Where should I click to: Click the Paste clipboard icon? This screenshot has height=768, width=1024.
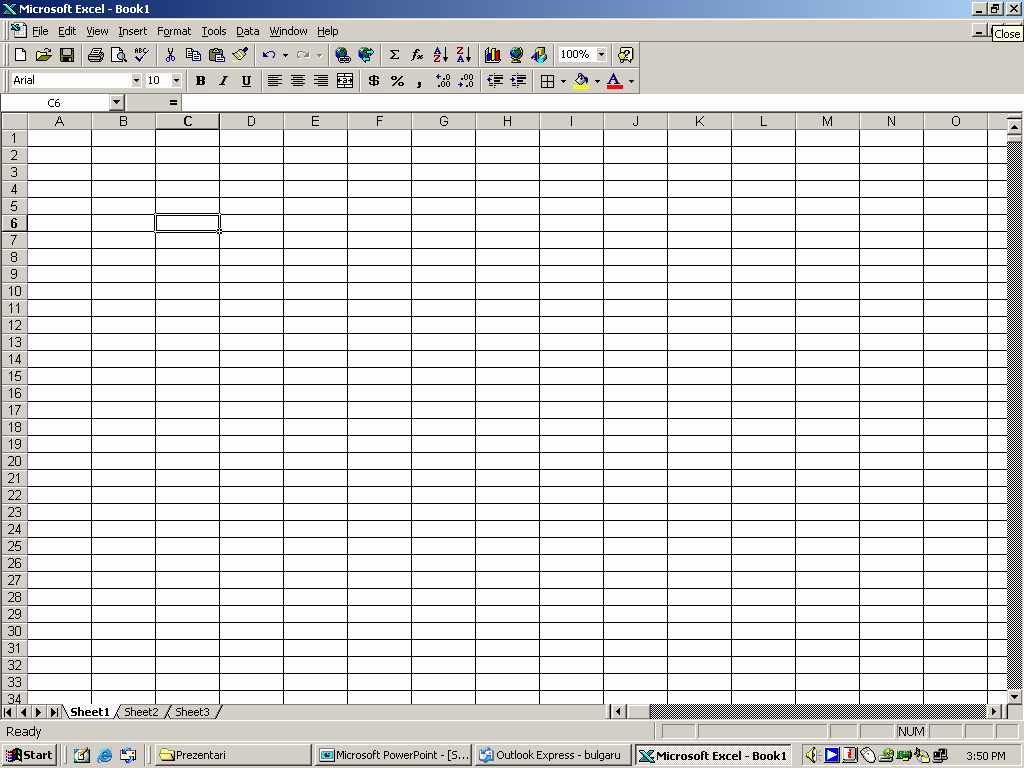coord(216,55)
